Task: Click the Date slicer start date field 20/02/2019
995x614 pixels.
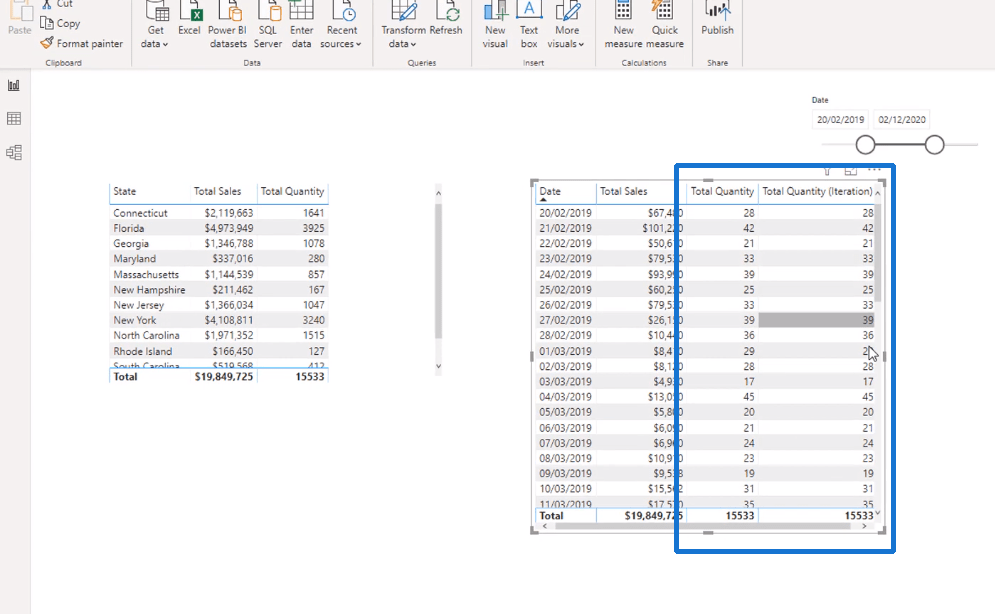Action: tap(840, 119)
